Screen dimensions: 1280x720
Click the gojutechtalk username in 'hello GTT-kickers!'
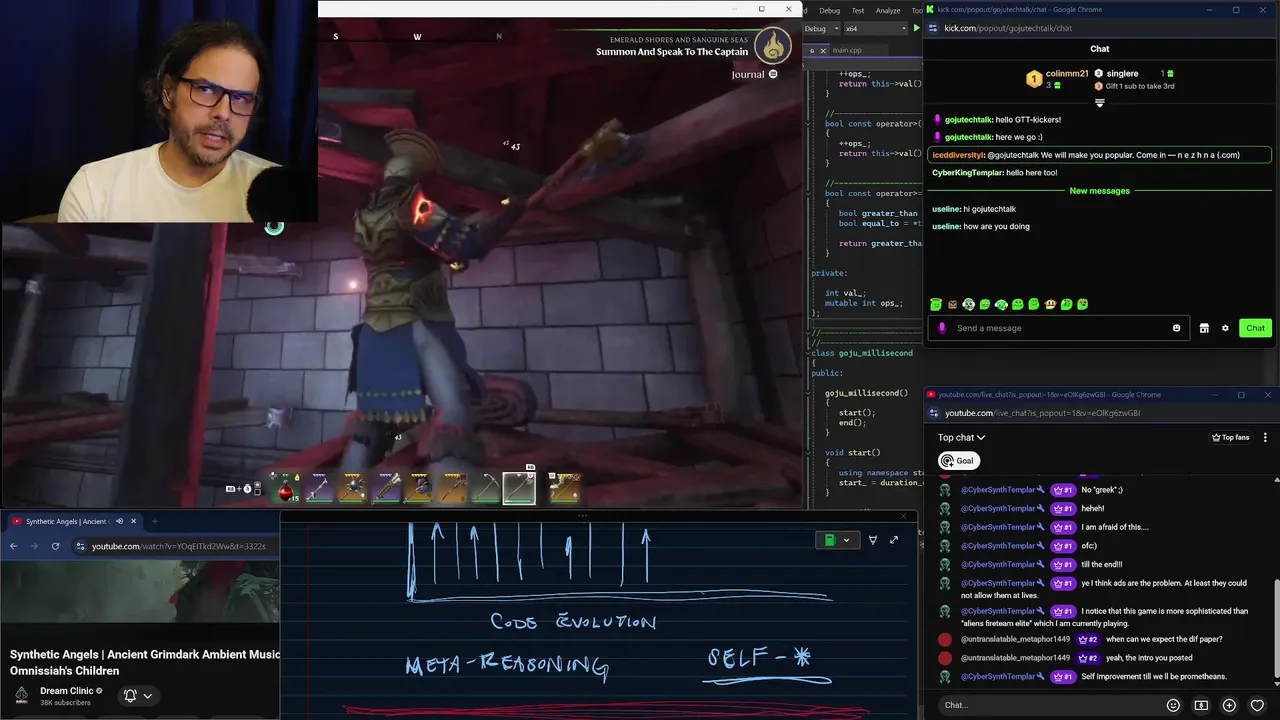pyautogui.click(x=968, y=120)
